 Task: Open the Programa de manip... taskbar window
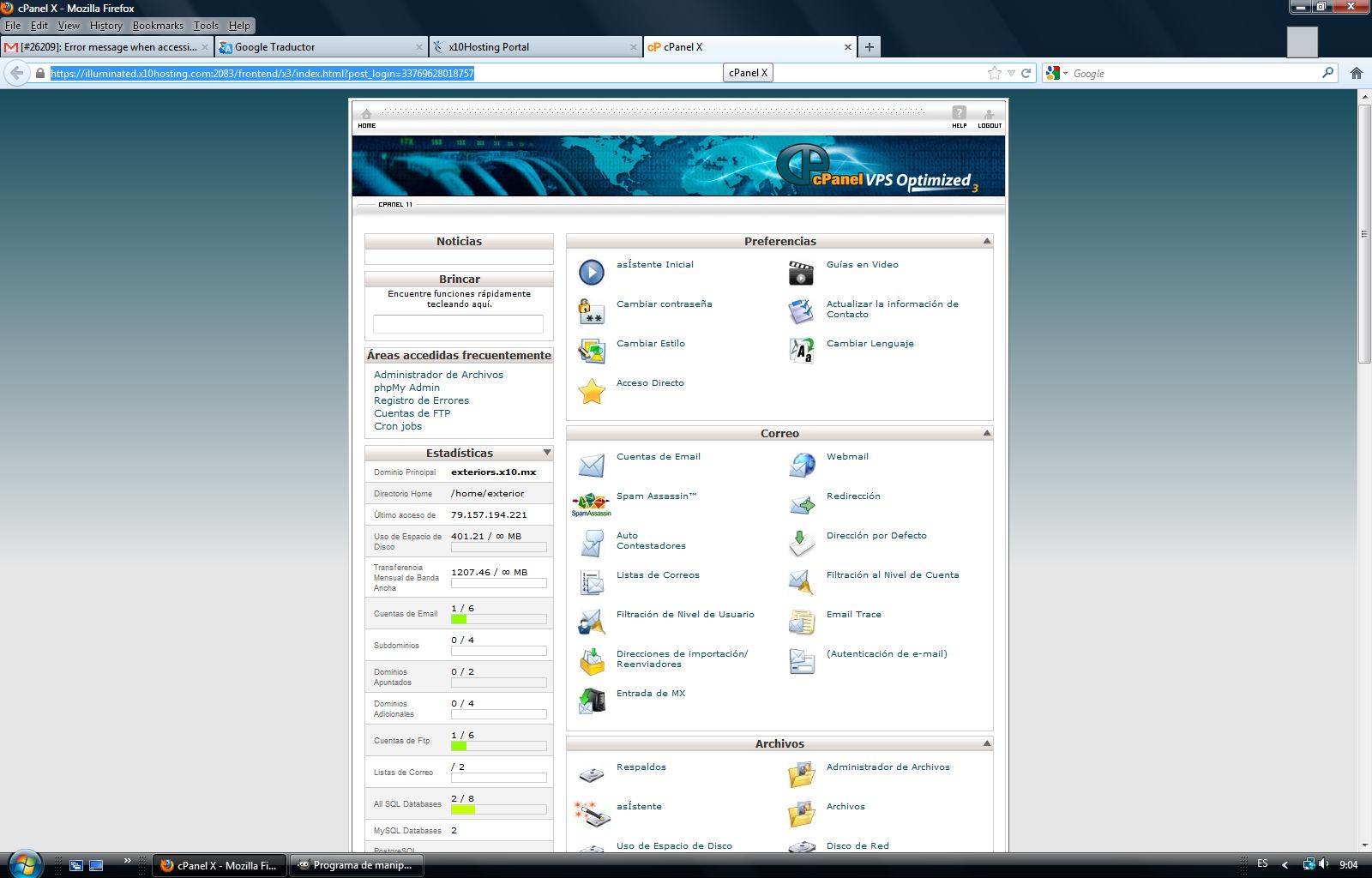(x=356, y=865)
